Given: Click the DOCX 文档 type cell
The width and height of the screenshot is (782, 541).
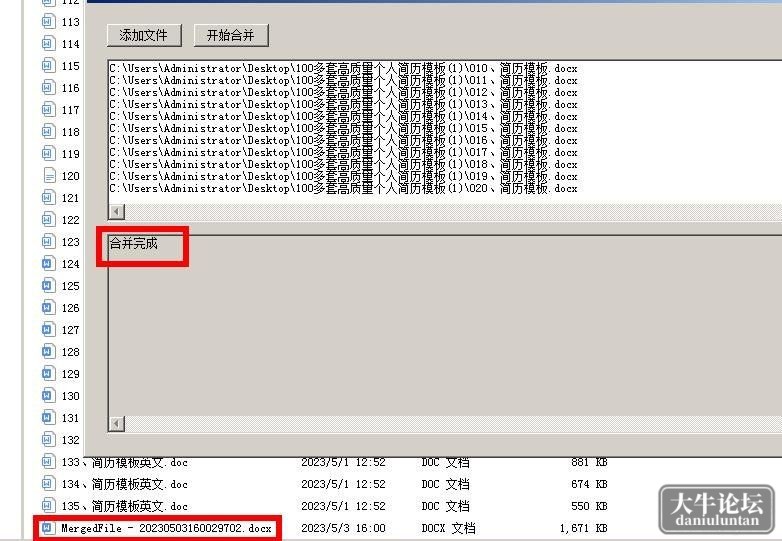Looking at the screenshot, I should tap(448, 528).
